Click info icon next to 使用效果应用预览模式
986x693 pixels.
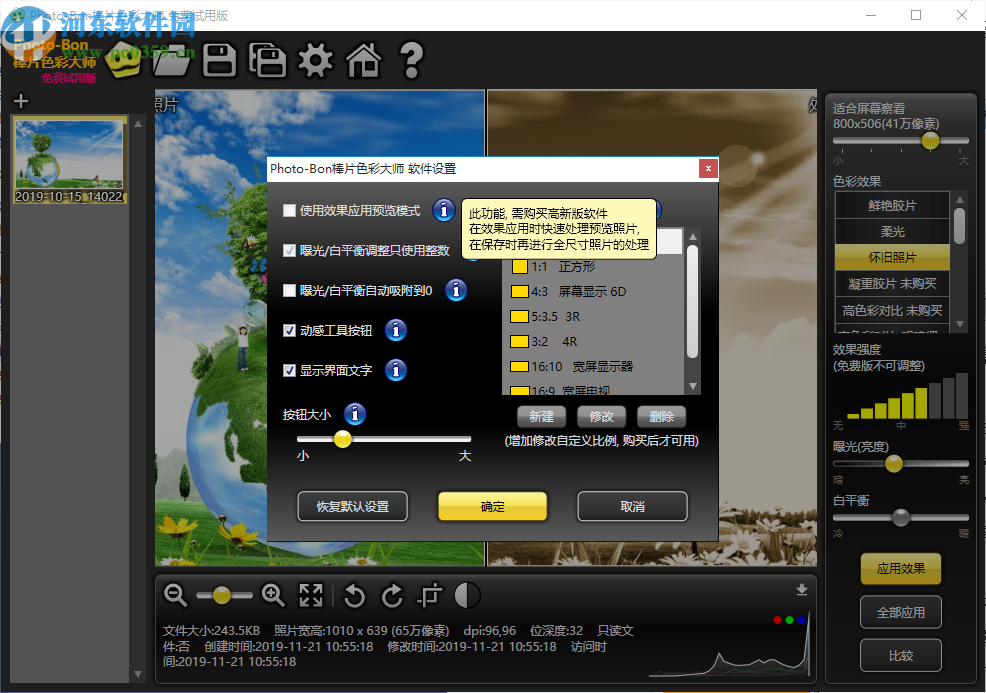(x=444, y=210)
